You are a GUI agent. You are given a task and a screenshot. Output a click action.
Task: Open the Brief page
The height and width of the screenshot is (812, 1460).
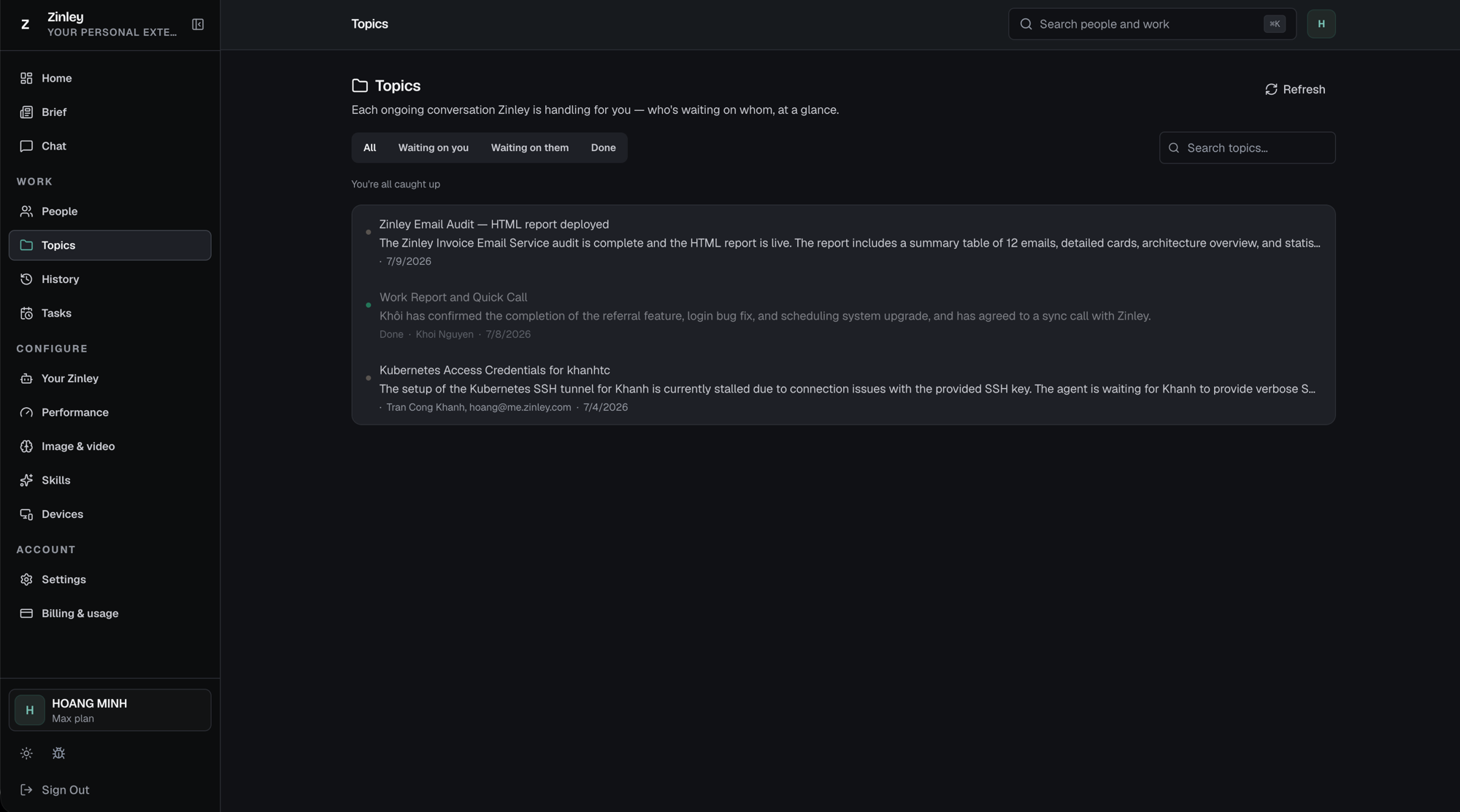click(109, 112)
